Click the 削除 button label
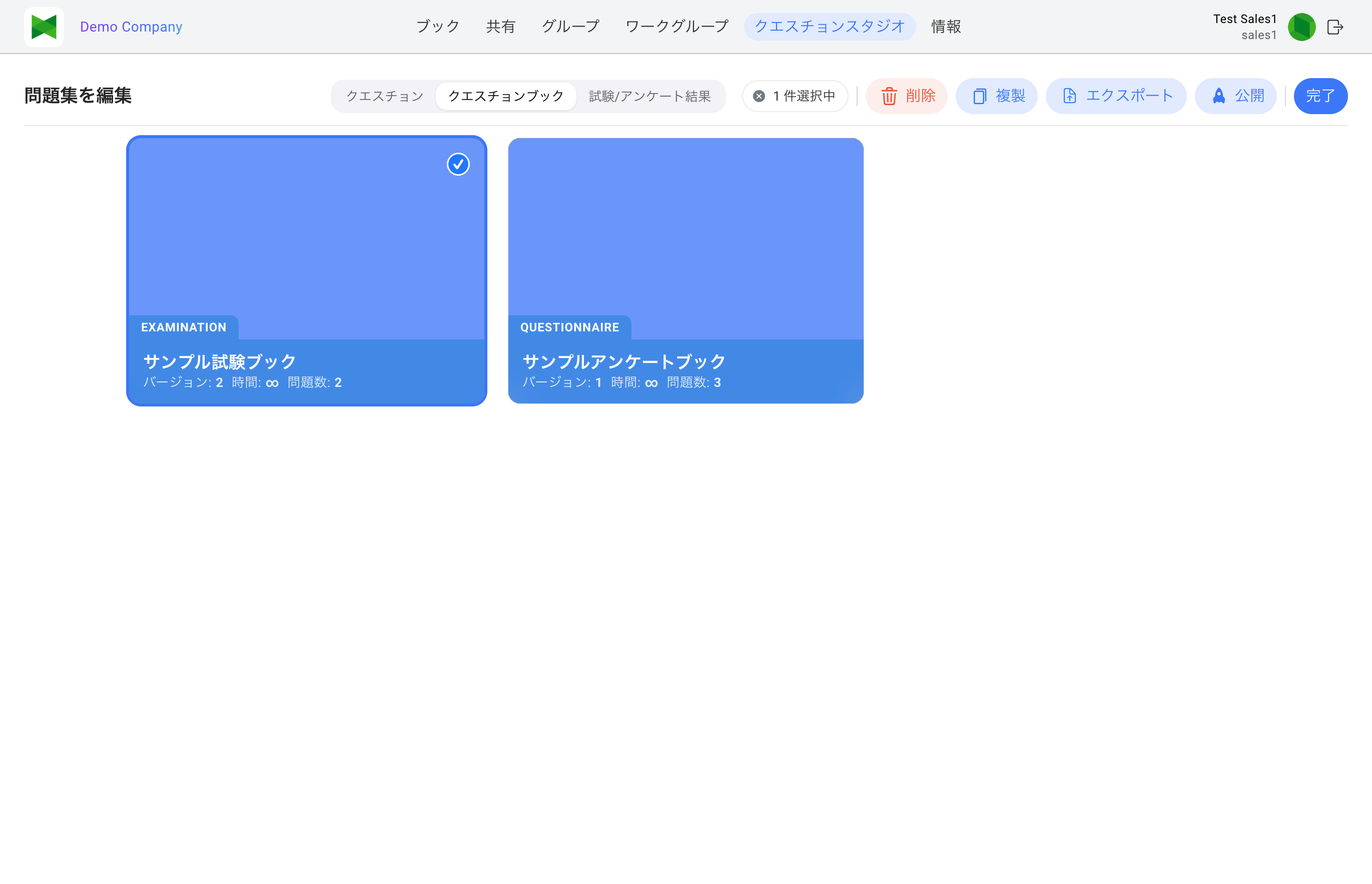1372x884 pixels. click(x=920, y=96)
